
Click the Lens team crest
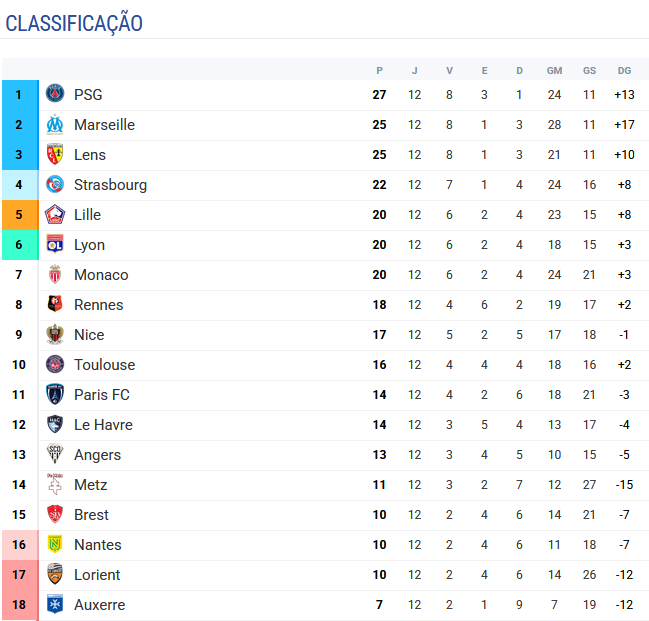[55, 155]
